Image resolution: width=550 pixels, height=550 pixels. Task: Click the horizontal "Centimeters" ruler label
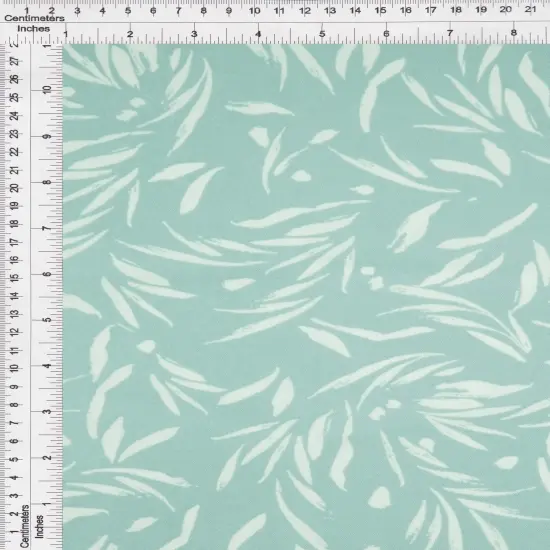point(34,18)
